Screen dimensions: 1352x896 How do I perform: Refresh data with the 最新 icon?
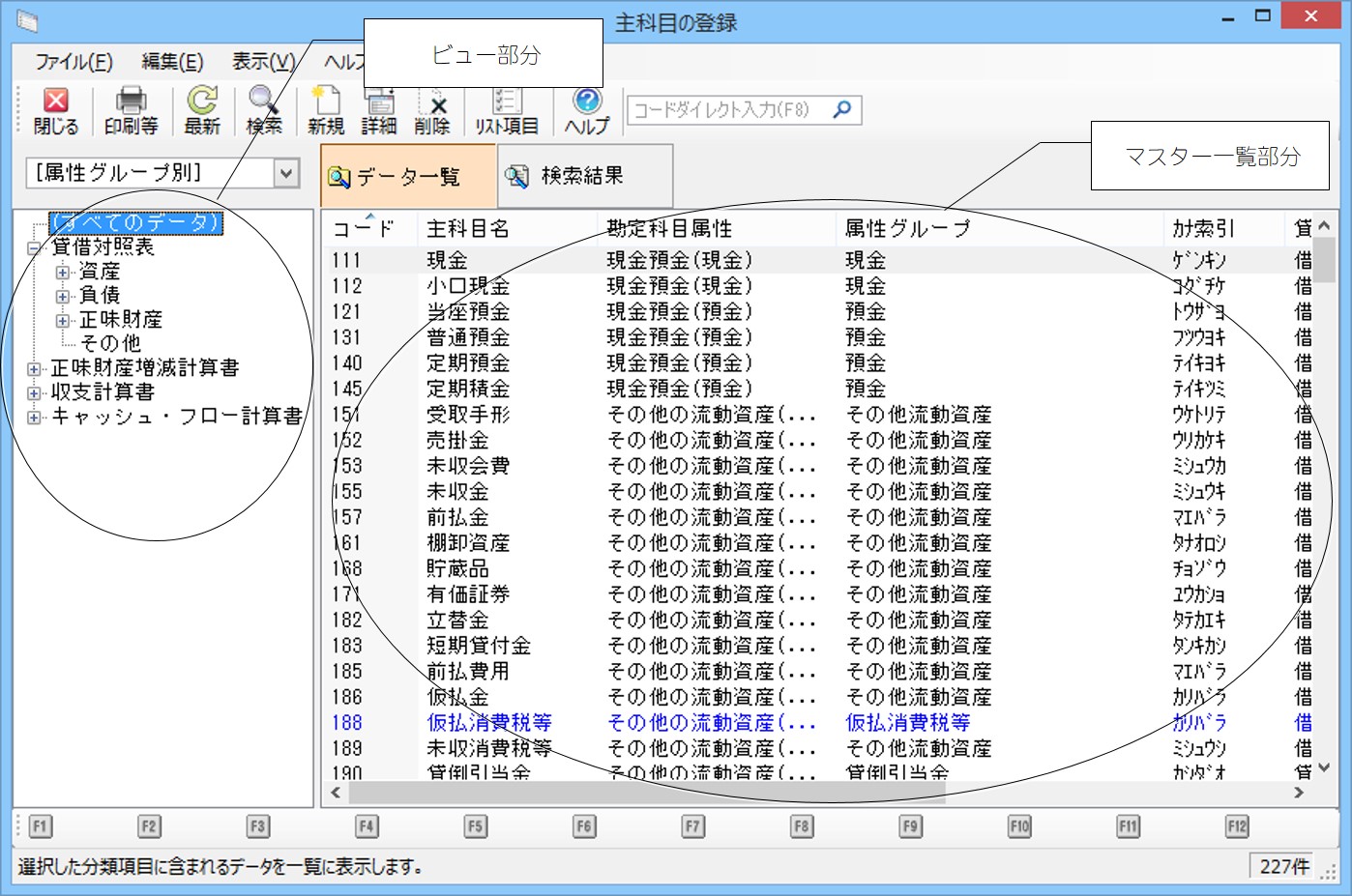(202, 110)
